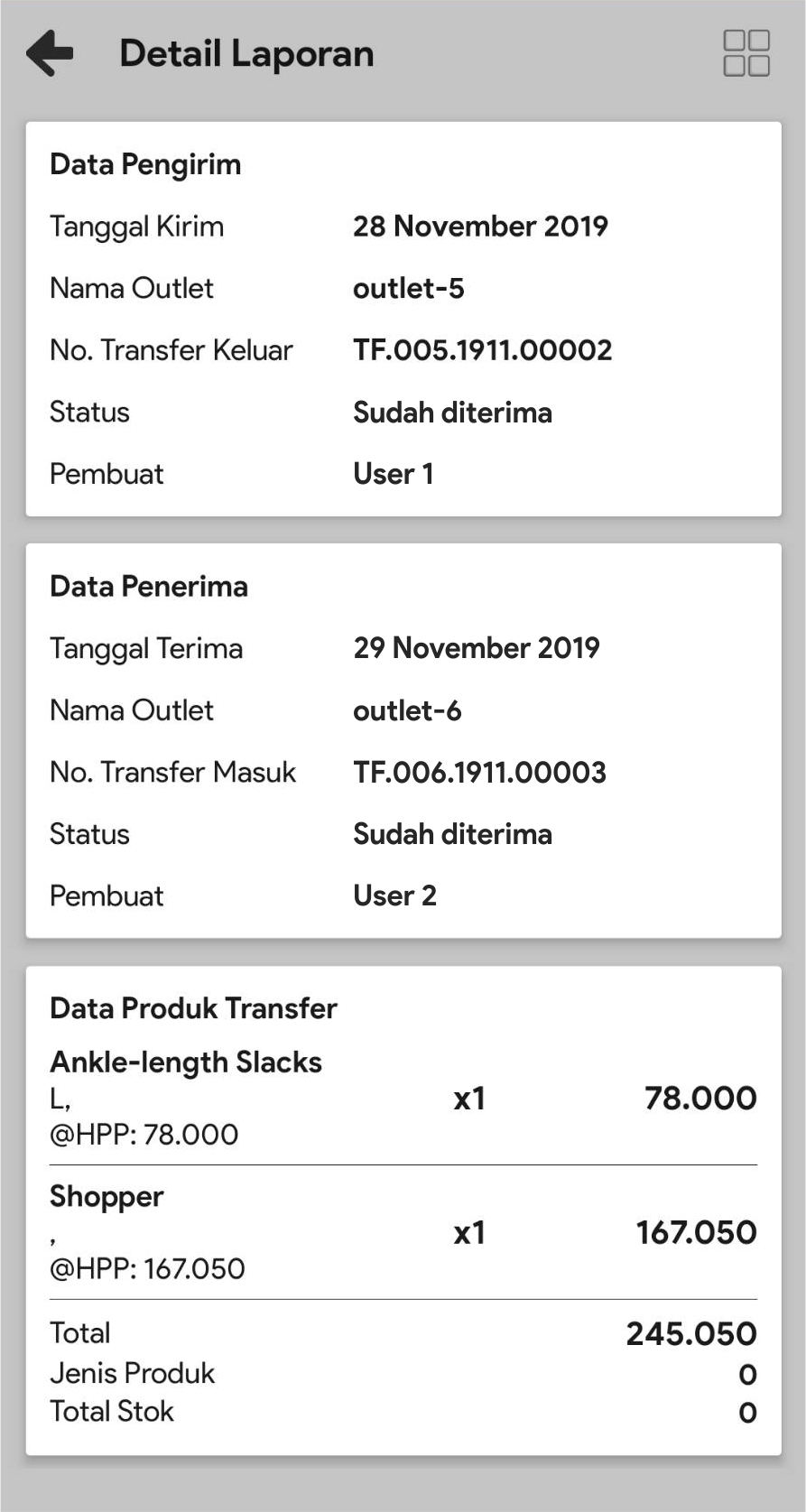Tap the Data Pengirim heading

tap(145, 164)
